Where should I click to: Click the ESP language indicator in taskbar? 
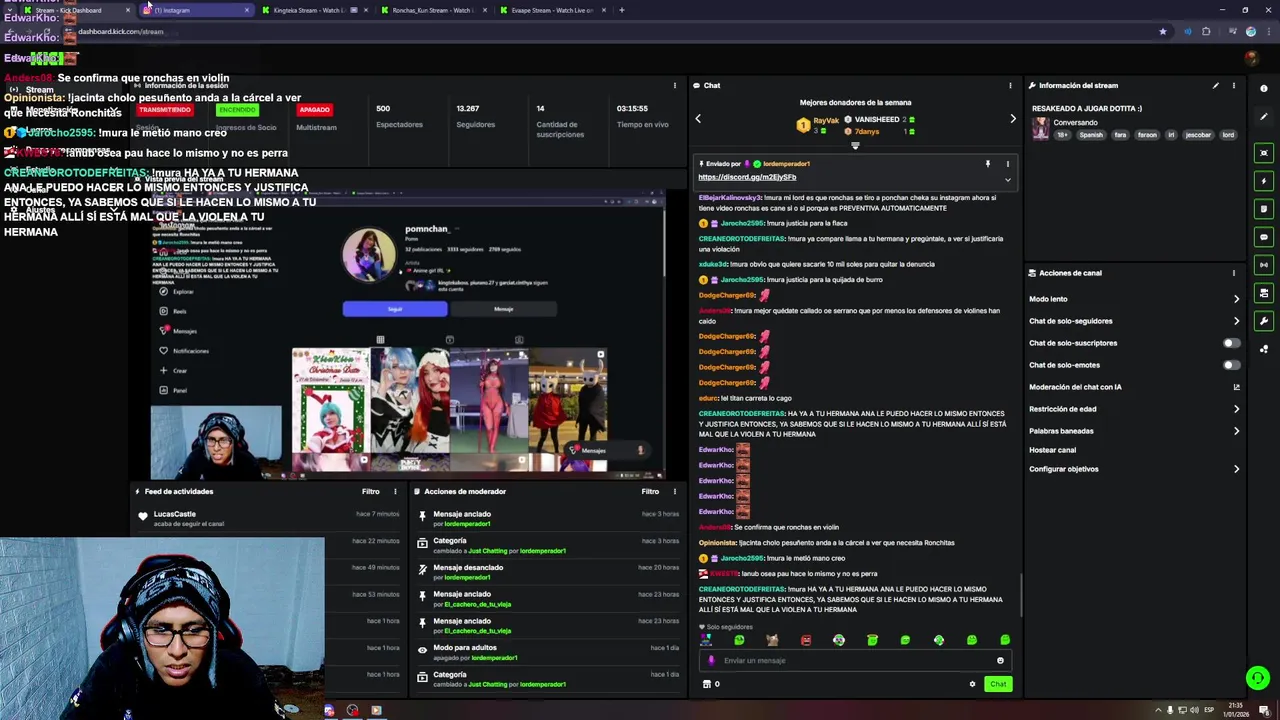(x=1208, y=710)
